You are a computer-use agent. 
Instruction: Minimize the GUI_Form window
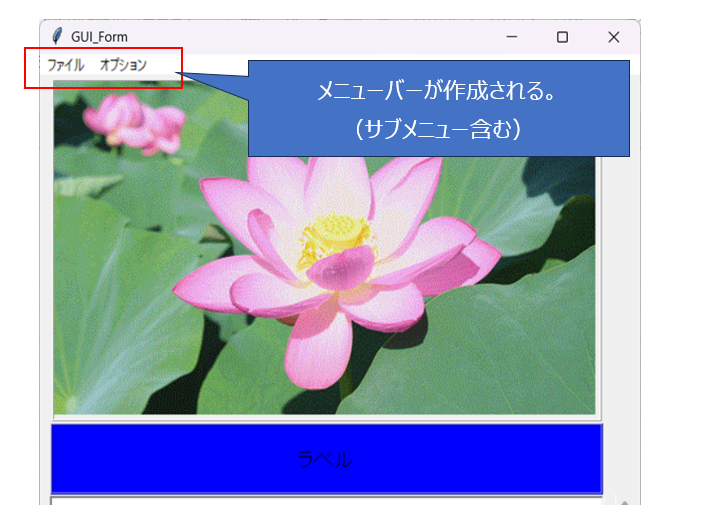pyautogui.click(x=512, y=37)
